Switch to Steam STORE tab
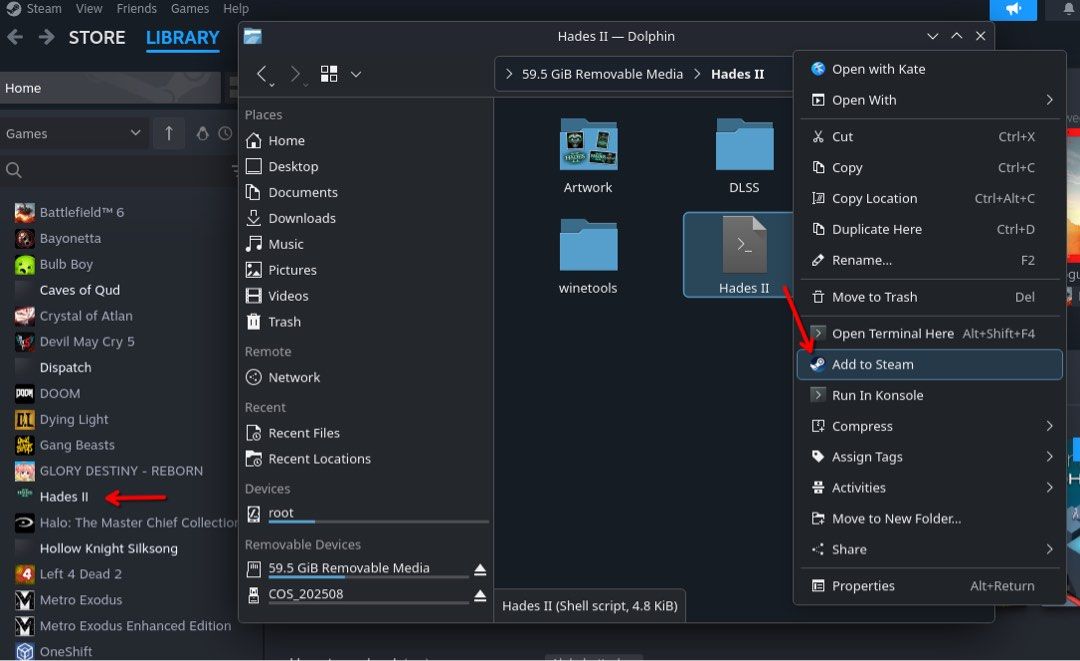This screenshot has width=1080, height=661. point(97,37)
